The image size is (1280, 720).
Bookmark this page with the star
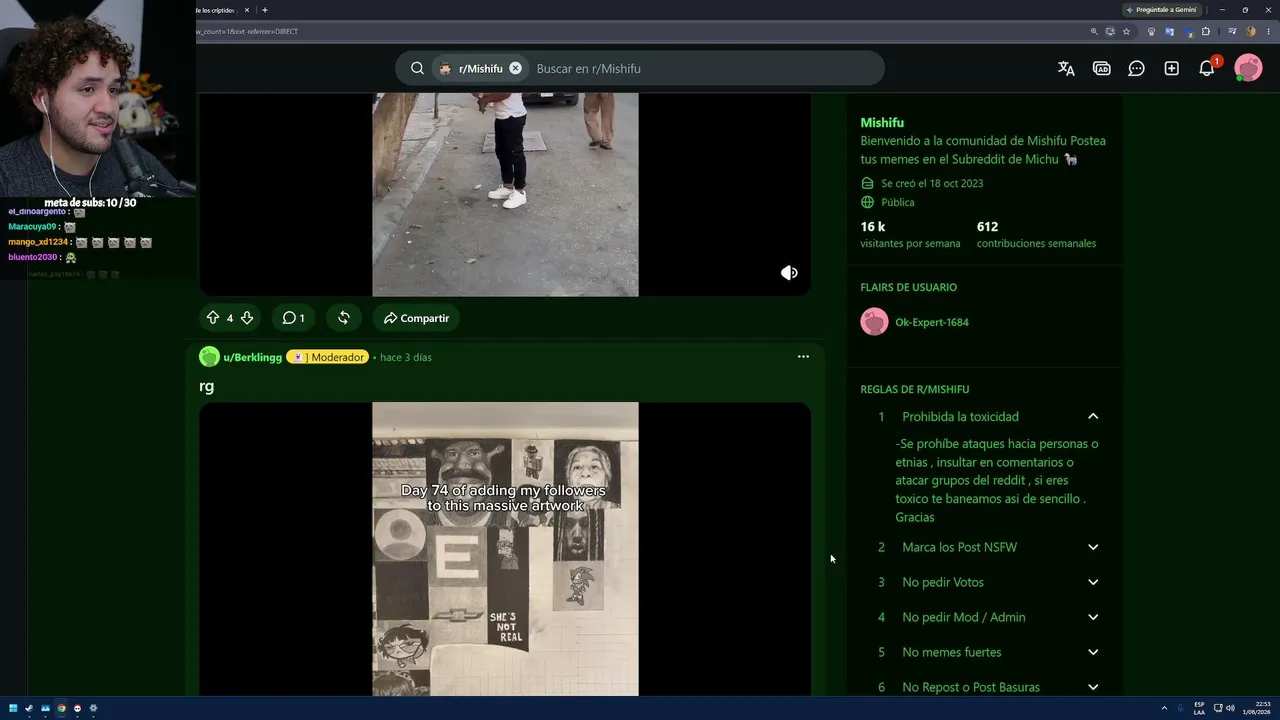click(1126, 31)
